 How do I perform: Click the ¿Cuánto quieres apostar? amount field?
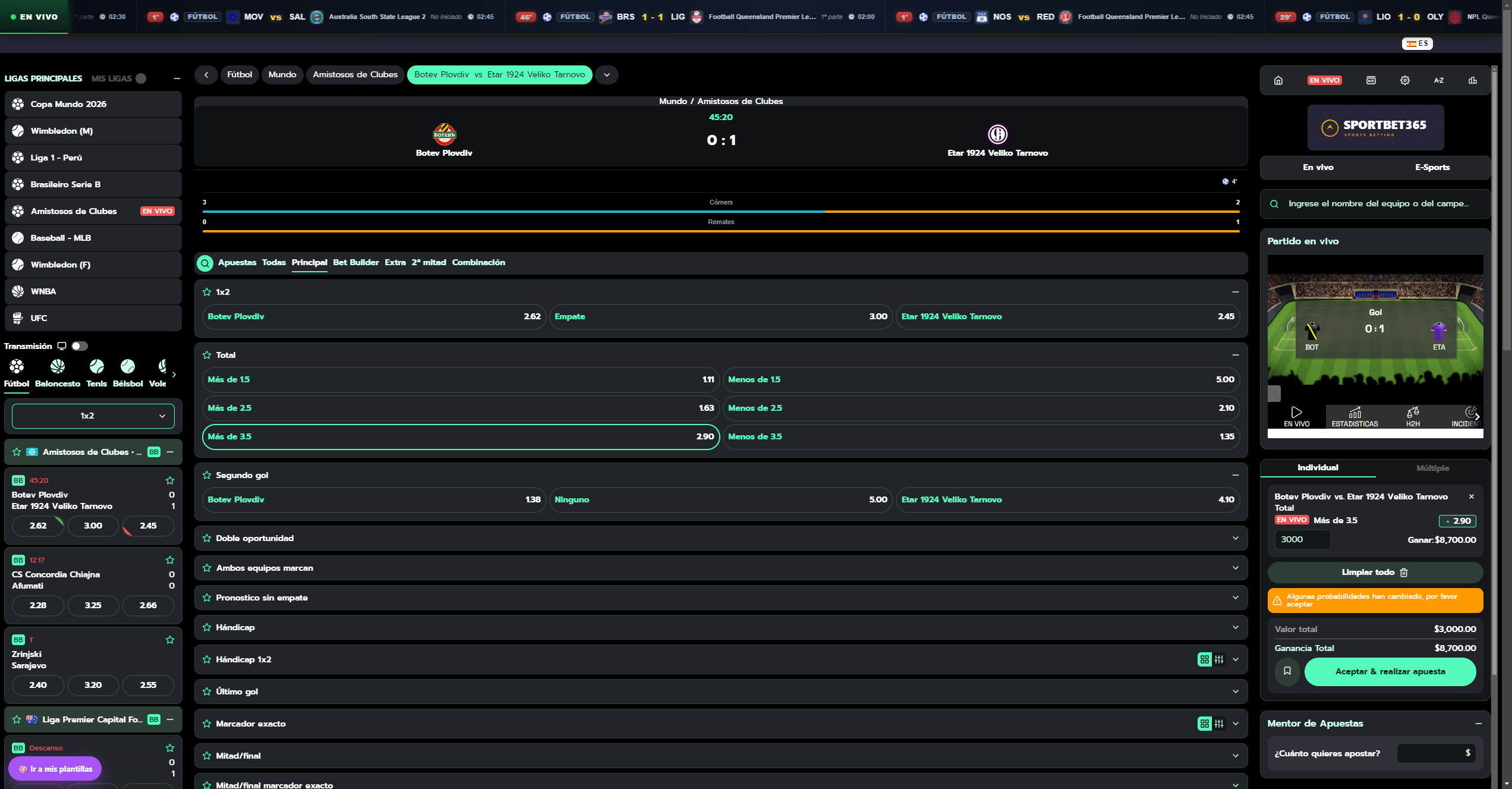(x=1437, y=753)
